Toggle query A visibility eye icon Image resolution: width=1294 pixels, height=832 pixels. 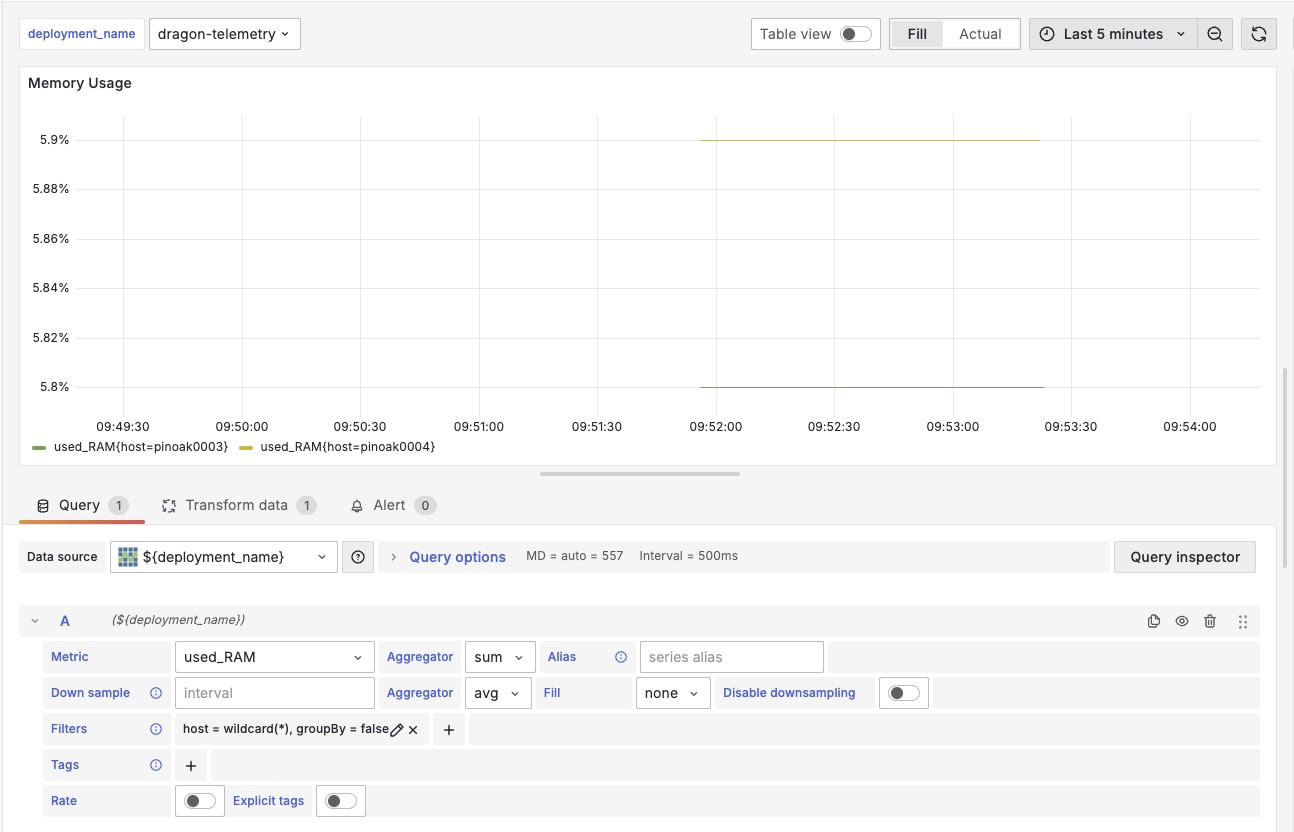pyautogui.click(x=1182, y=621)
